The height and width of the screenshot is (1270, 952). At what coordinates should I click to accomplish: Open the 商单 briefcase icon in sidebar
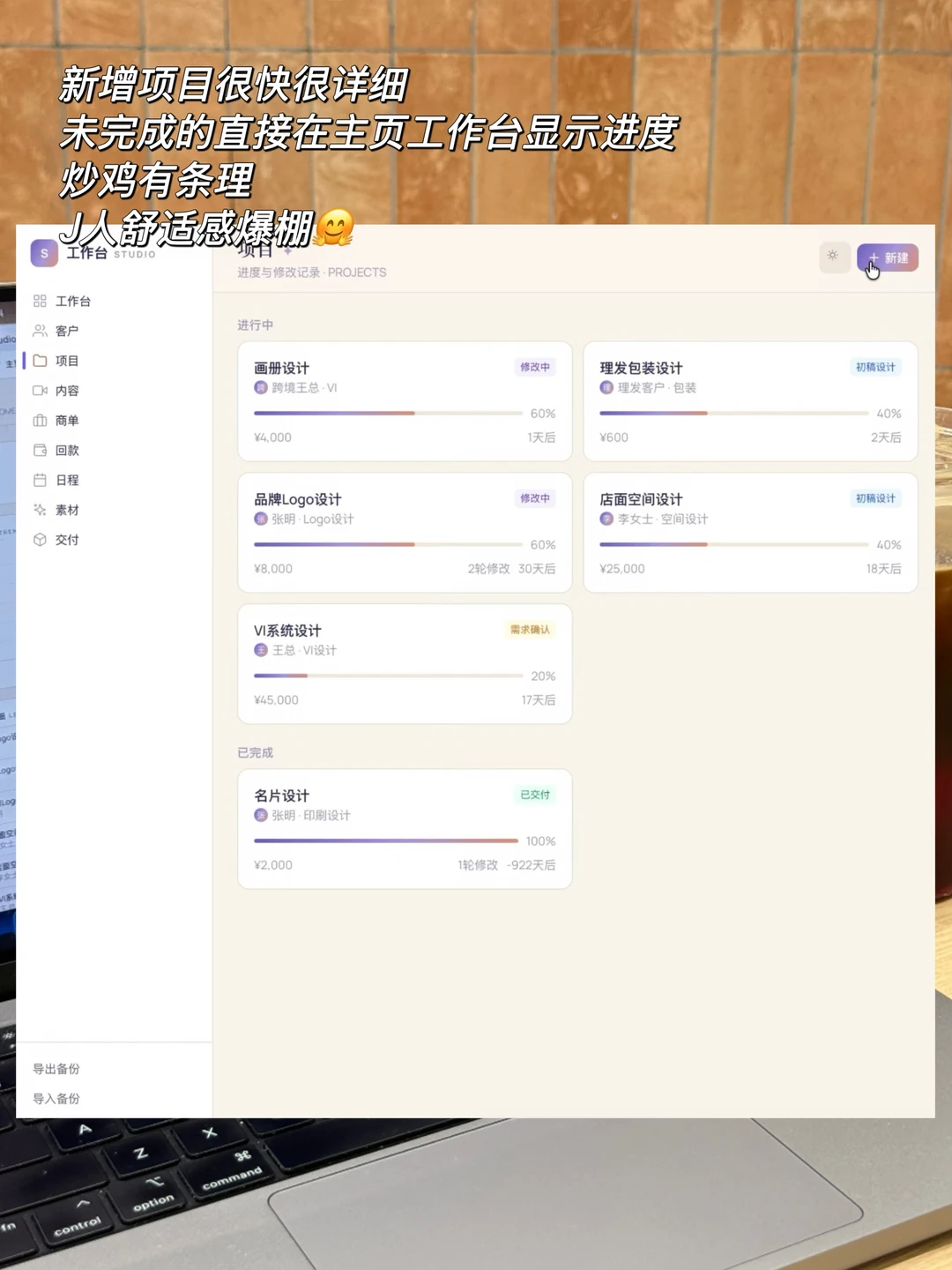(40, 421)
